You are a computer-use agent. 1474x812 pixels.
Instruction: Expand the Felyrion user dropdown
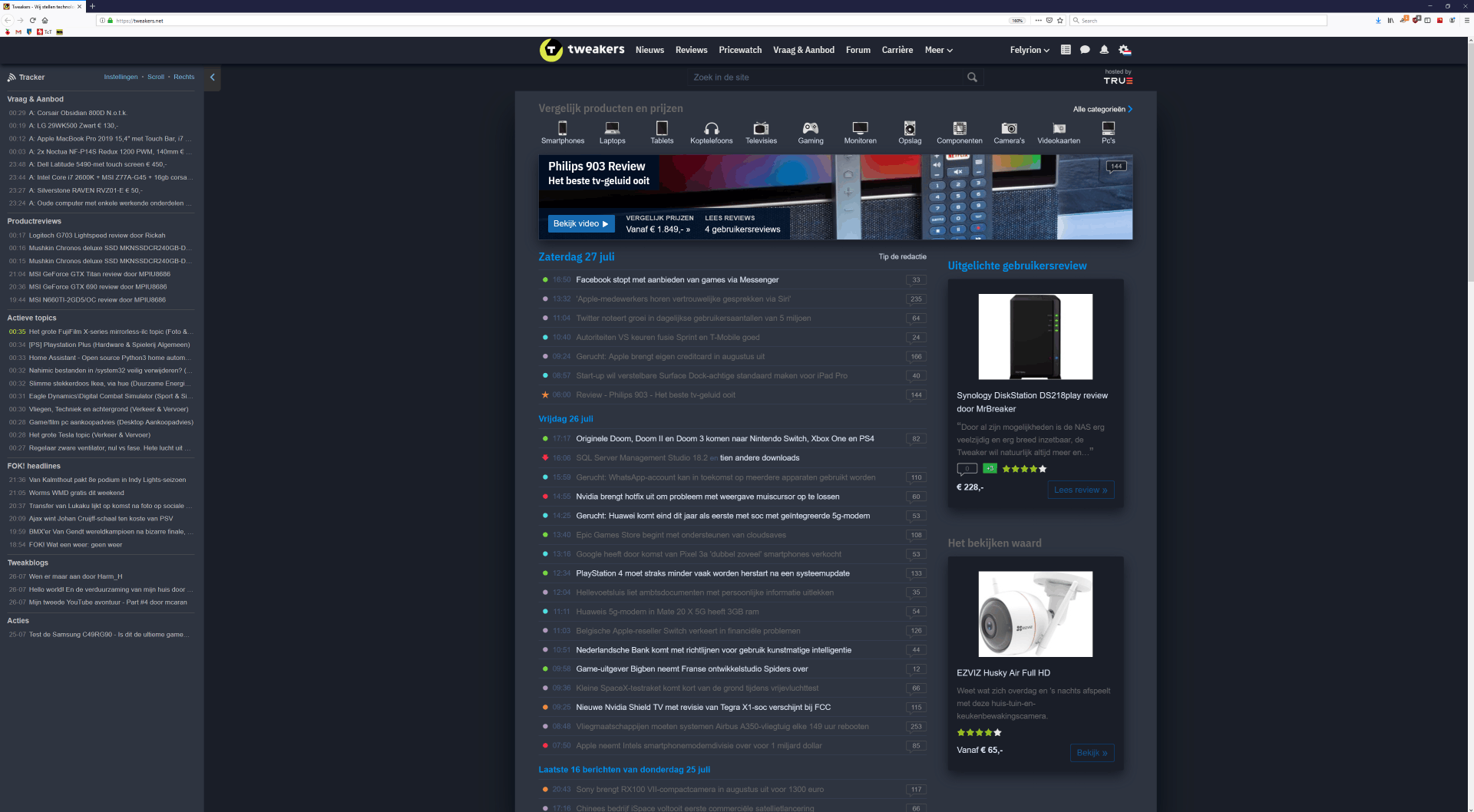[1029, 50]
